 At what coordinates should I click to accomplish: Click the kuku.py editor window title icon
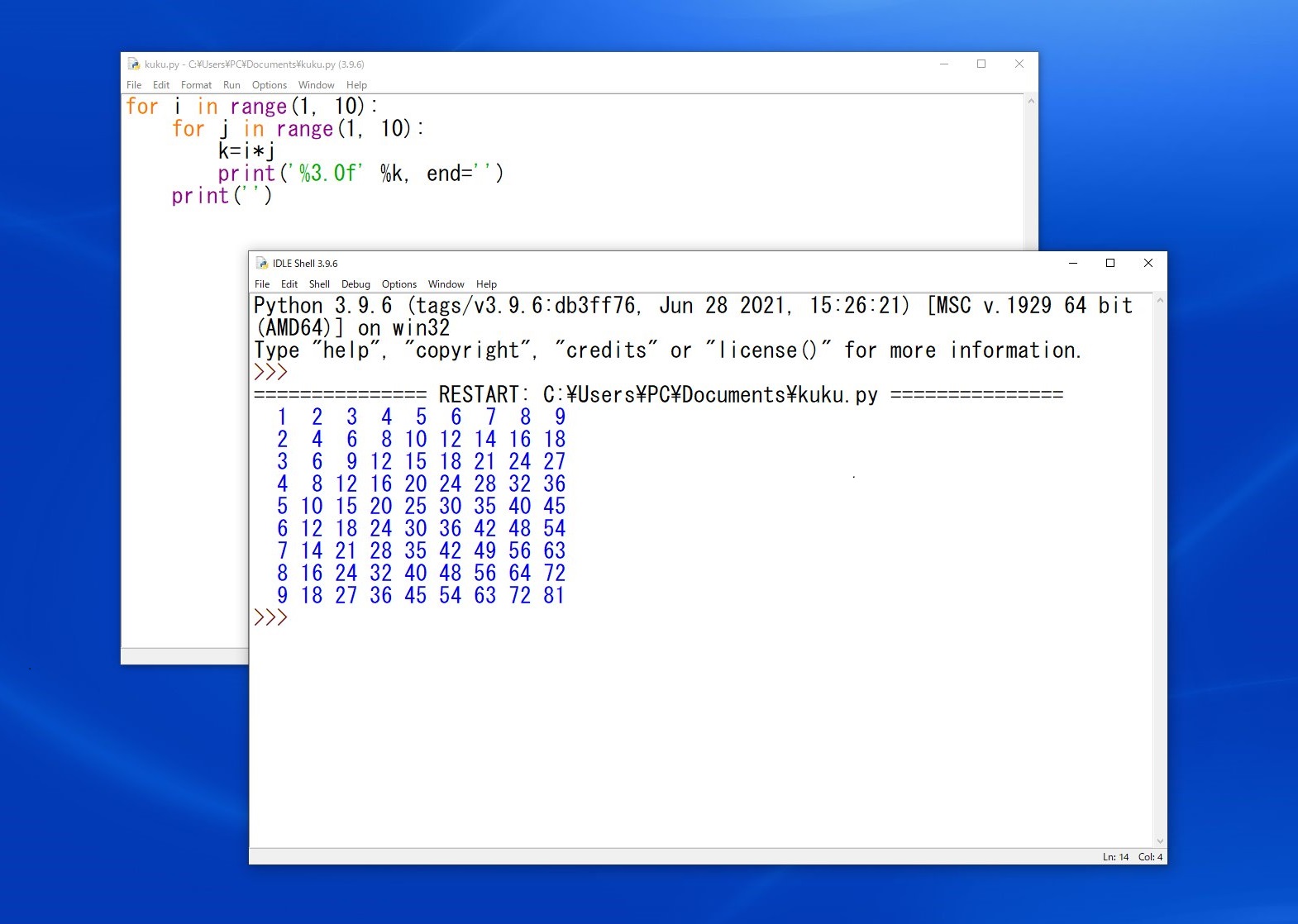134,64
